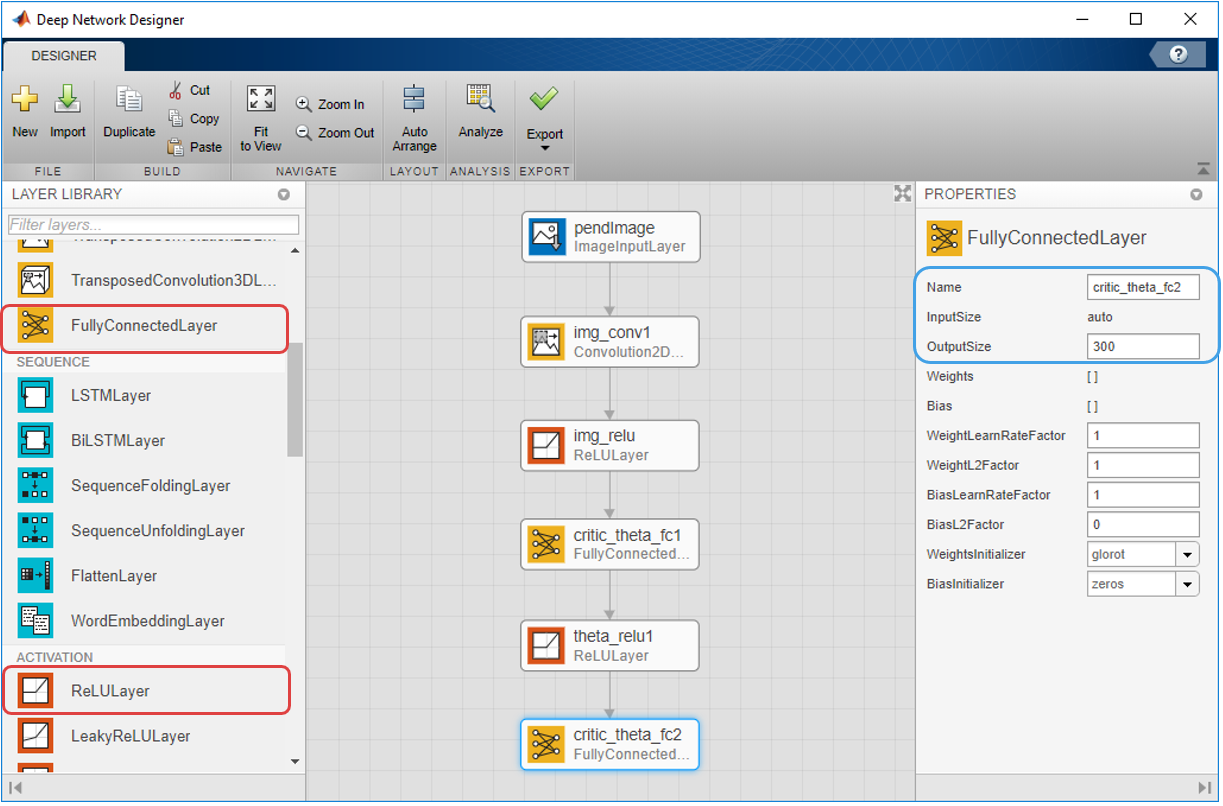Click the Copy icon

pyautogui.click(x=176, y=118)
